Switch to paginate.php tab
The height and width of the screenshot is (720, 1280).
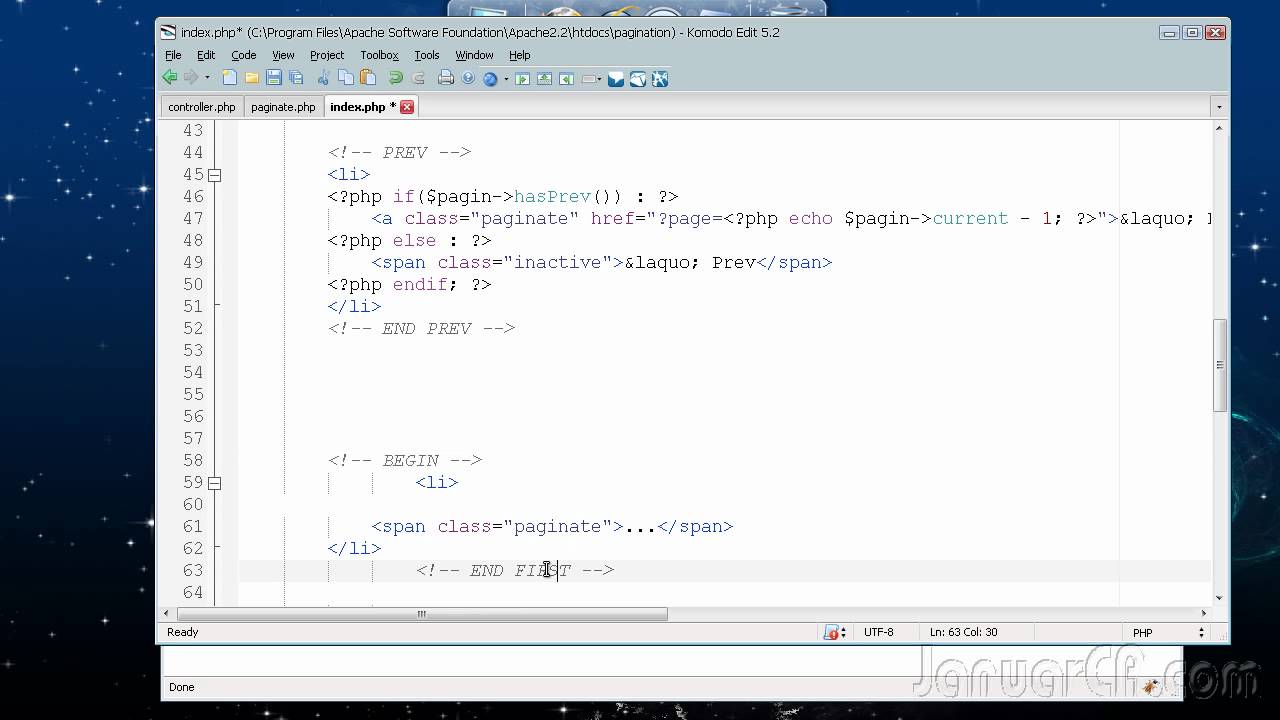click(x=283, y=107)
